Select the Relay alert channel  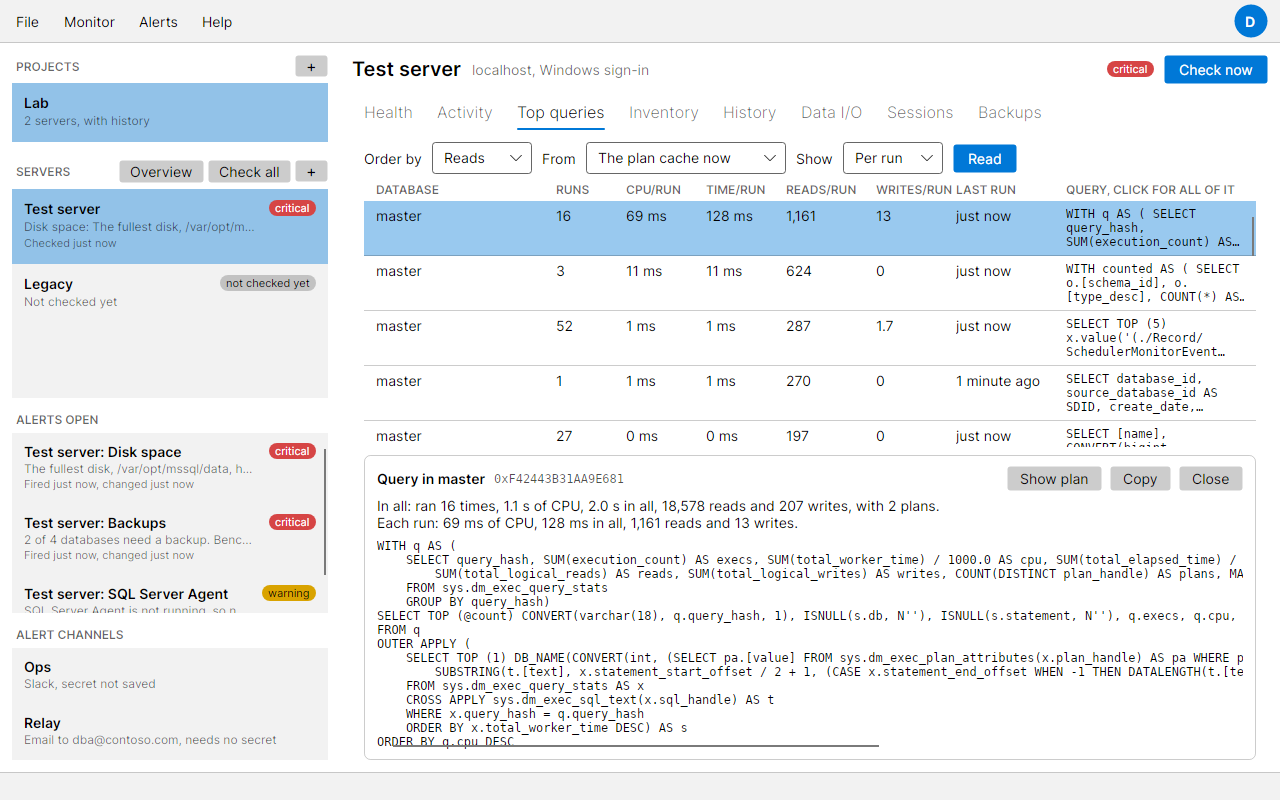(x=170, y=731)
